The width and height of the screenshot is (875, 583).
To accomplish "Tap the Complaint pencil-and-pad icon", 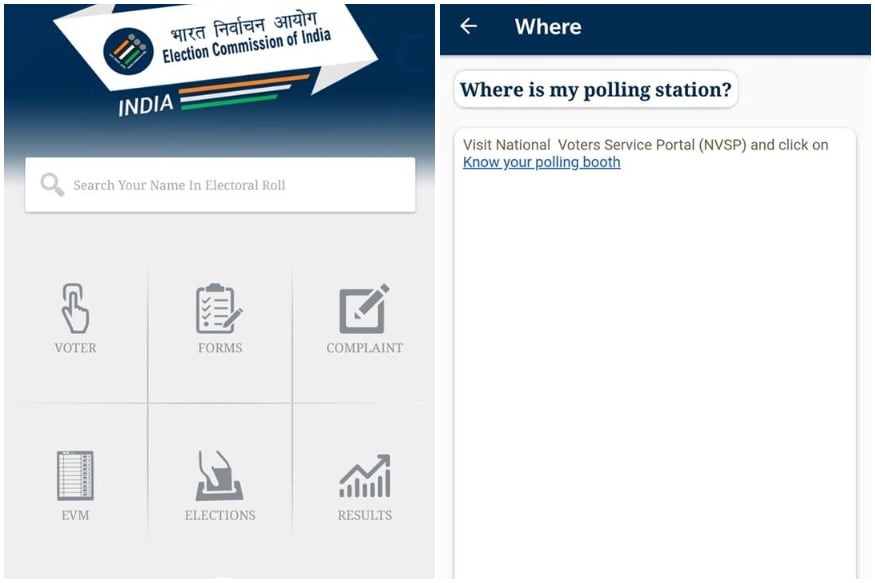I will point(364,308).
